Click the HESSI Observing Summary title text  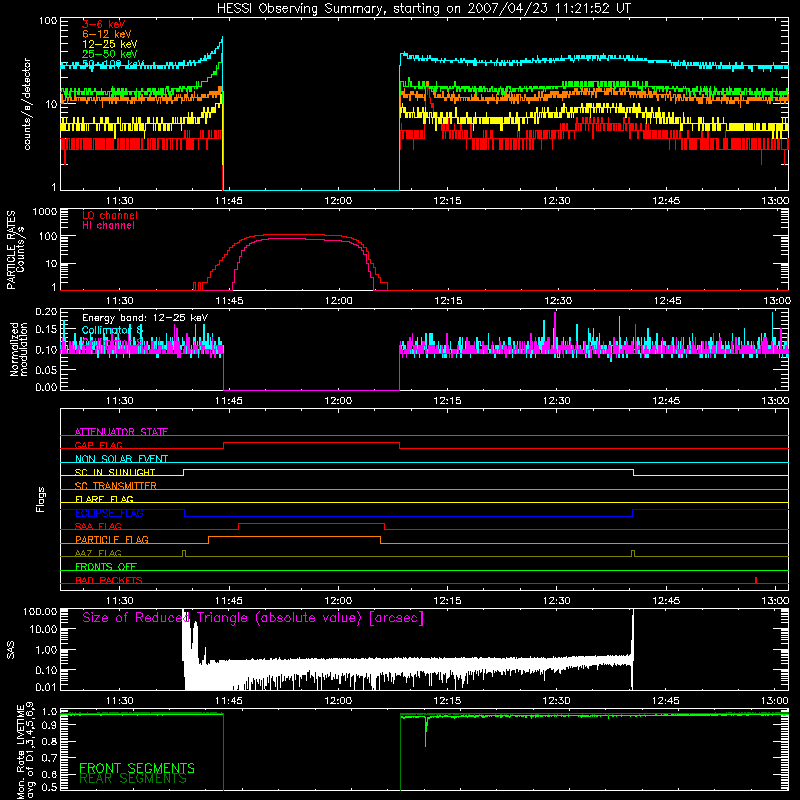coord(424,9)
